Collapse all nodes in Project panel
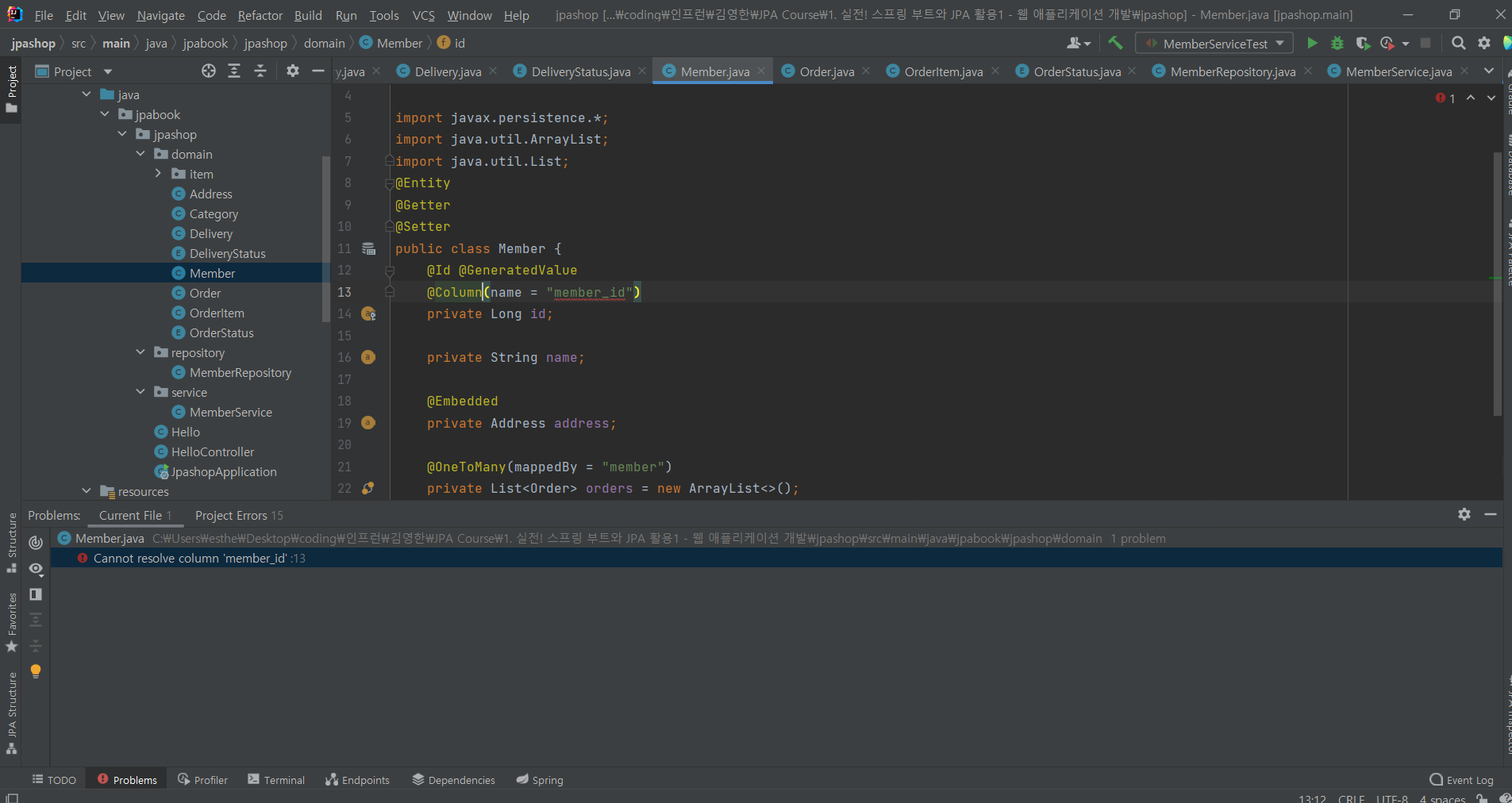 (x=260, y=71)
